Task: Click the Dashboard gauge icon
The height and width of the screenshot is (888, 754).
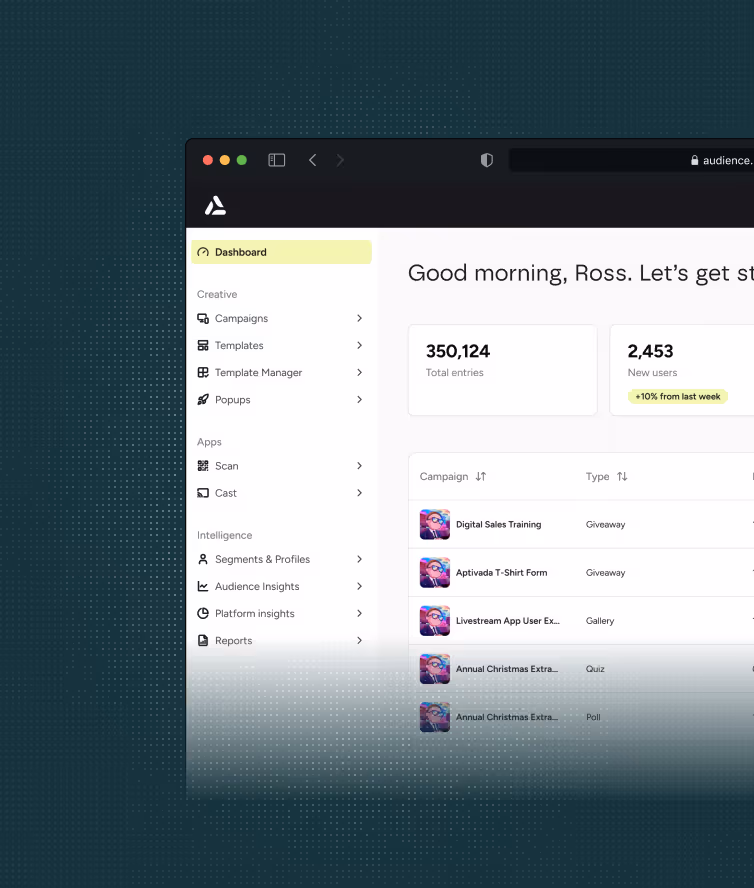Action: pyautogui.click(x=203, y=252)
